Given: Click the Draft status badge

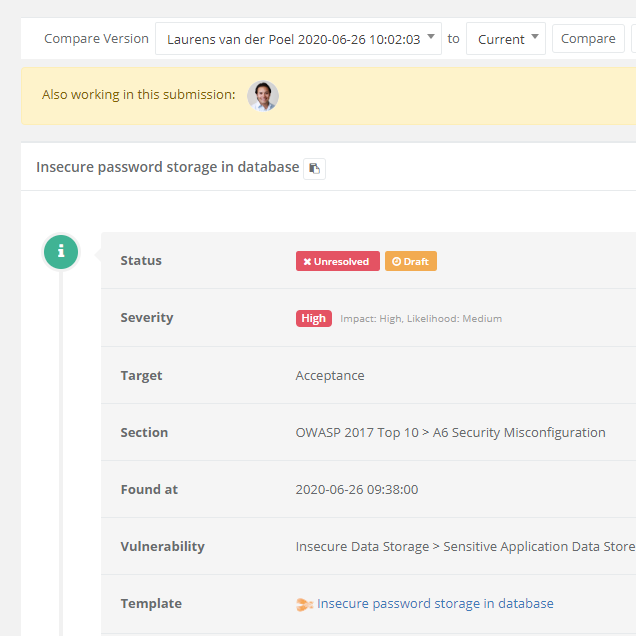Looking at the screenshot, I should [x=410, y=261].
